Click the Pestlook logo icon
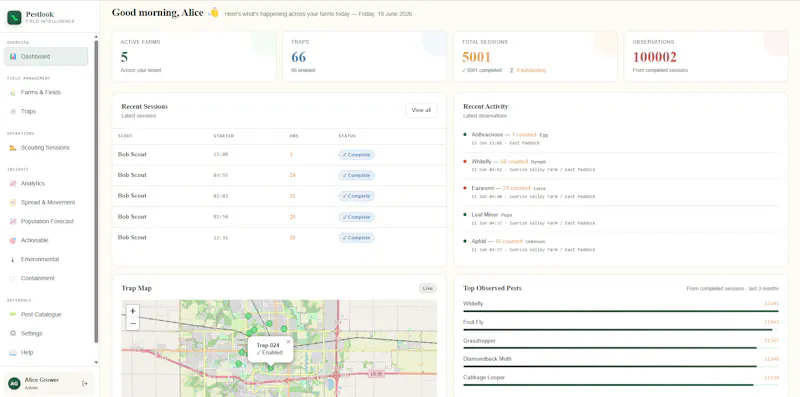Viewport: 800px width, 397px height. point(14,18)
